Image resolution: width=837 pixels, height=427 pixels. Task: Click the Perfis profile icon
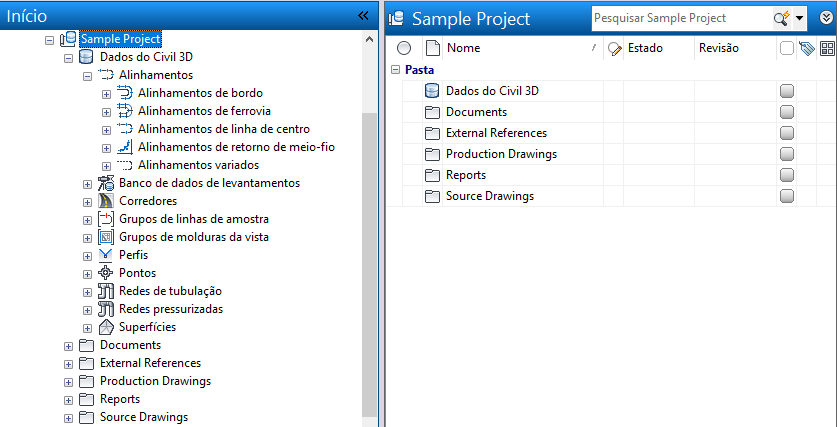106,255
